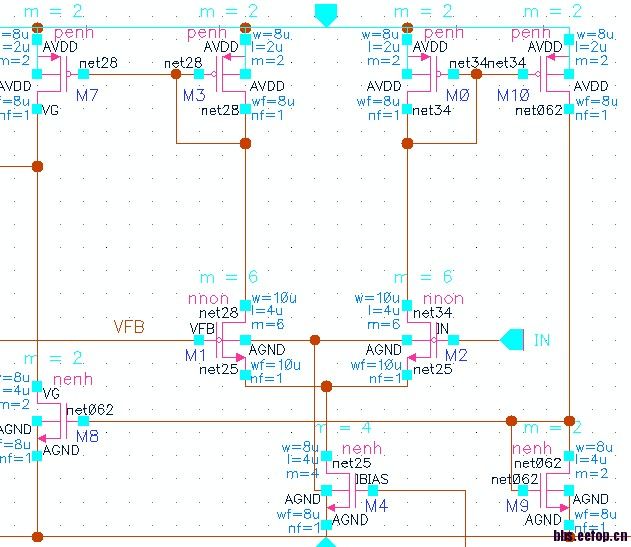The height and width of the screenshot is (547, 631).
Task: Click the net062 drain label below M10
Action: pyautogui.click(x=538, y=110)
